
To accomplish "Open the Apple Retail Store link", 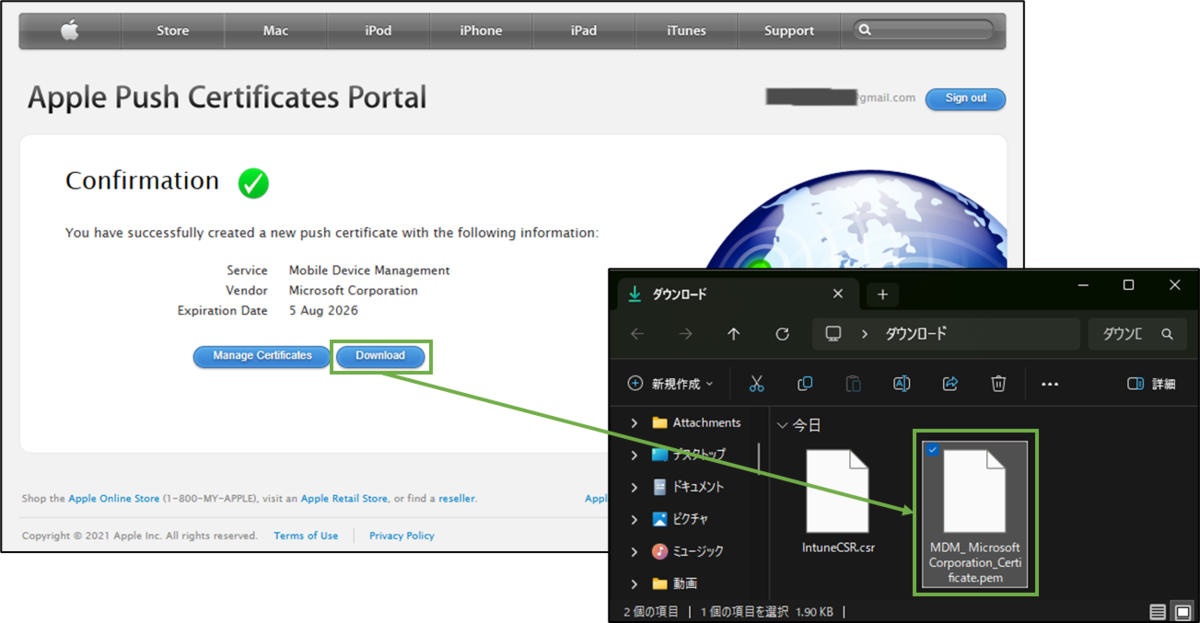I will pos(344,498).
